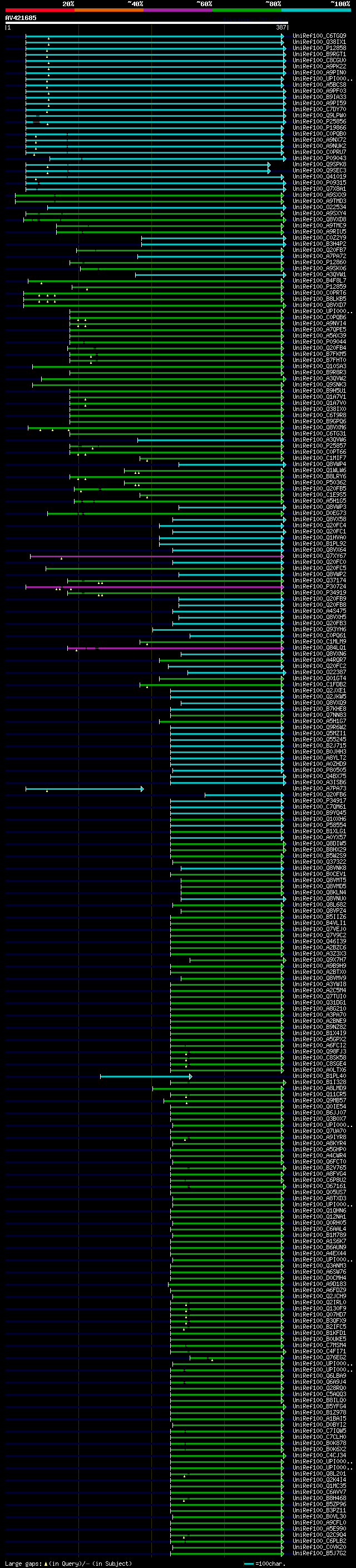Open hit UniRef100_C0PQB0

point(319,134)
